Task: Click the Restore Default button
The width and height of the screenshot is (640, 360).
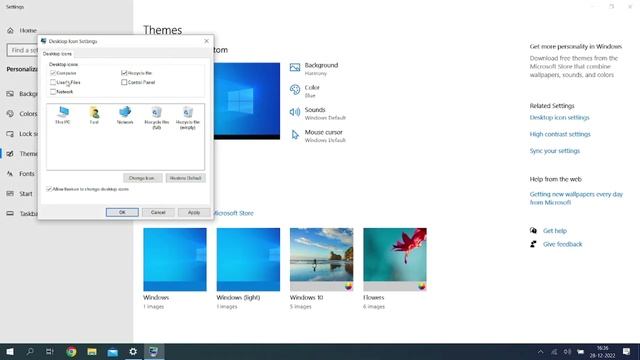Action: [x=185, y=178]
